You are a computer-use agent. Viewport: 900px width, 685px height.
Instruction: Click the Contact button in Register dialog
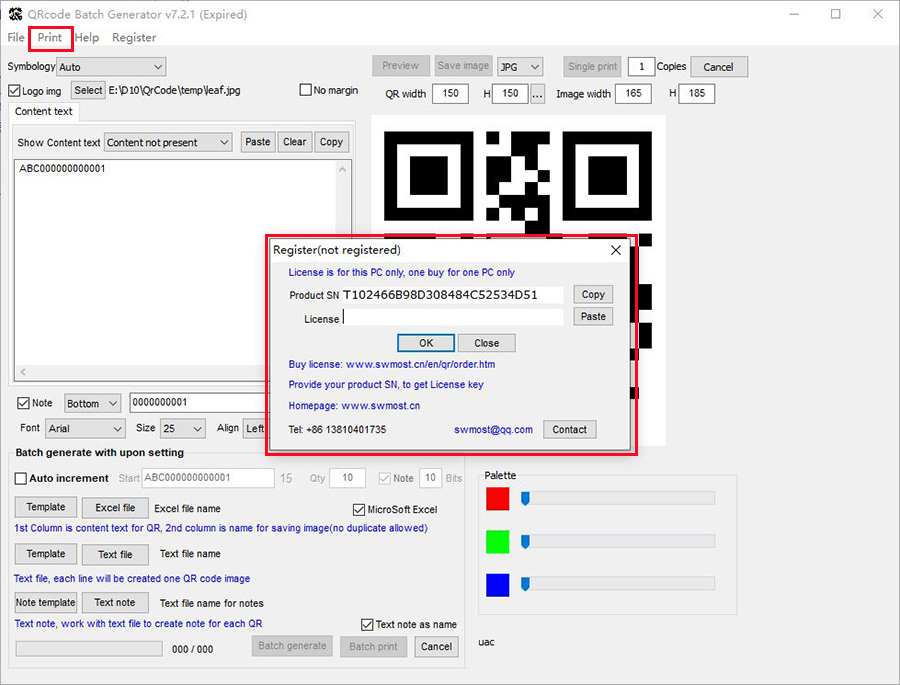coord(569,429)
